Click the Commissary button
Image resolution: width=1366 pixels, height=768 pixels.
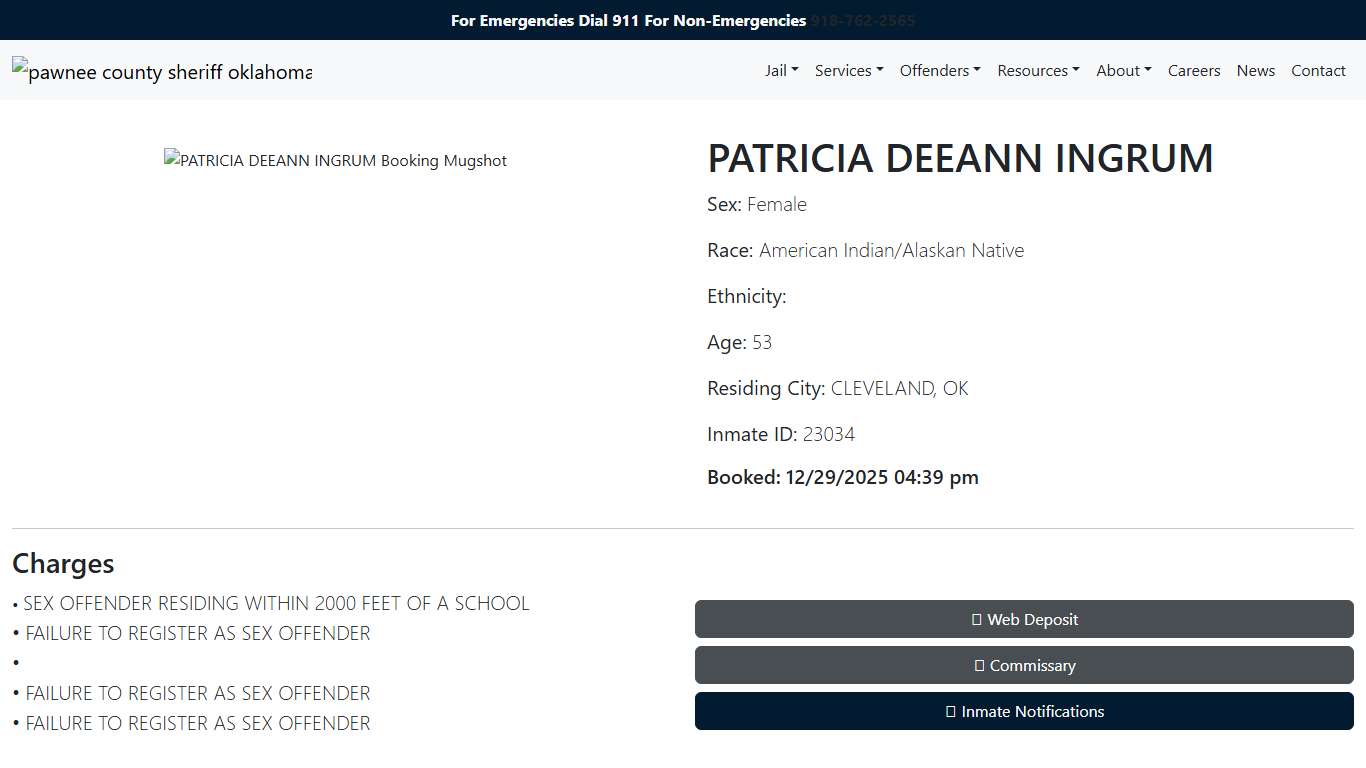[x=1024, y=665]
